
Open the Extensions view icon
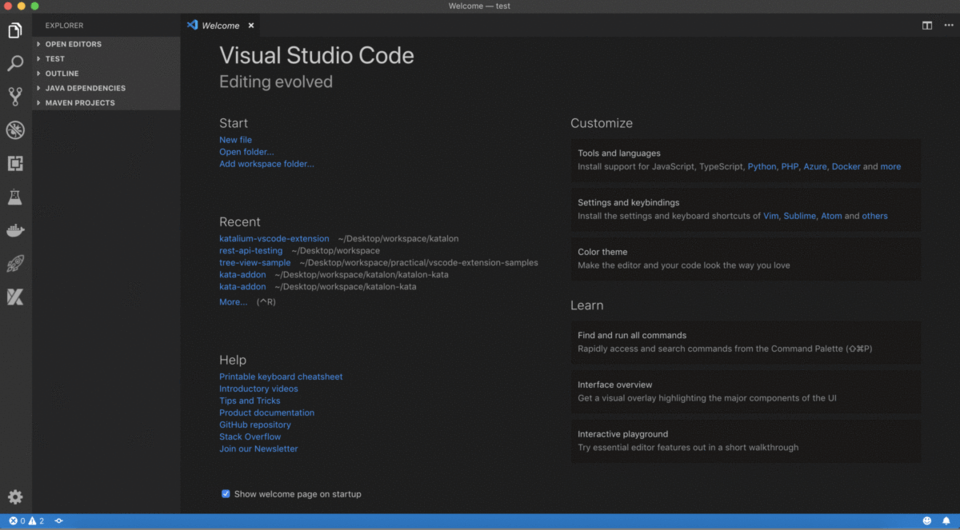click(15, 163)
